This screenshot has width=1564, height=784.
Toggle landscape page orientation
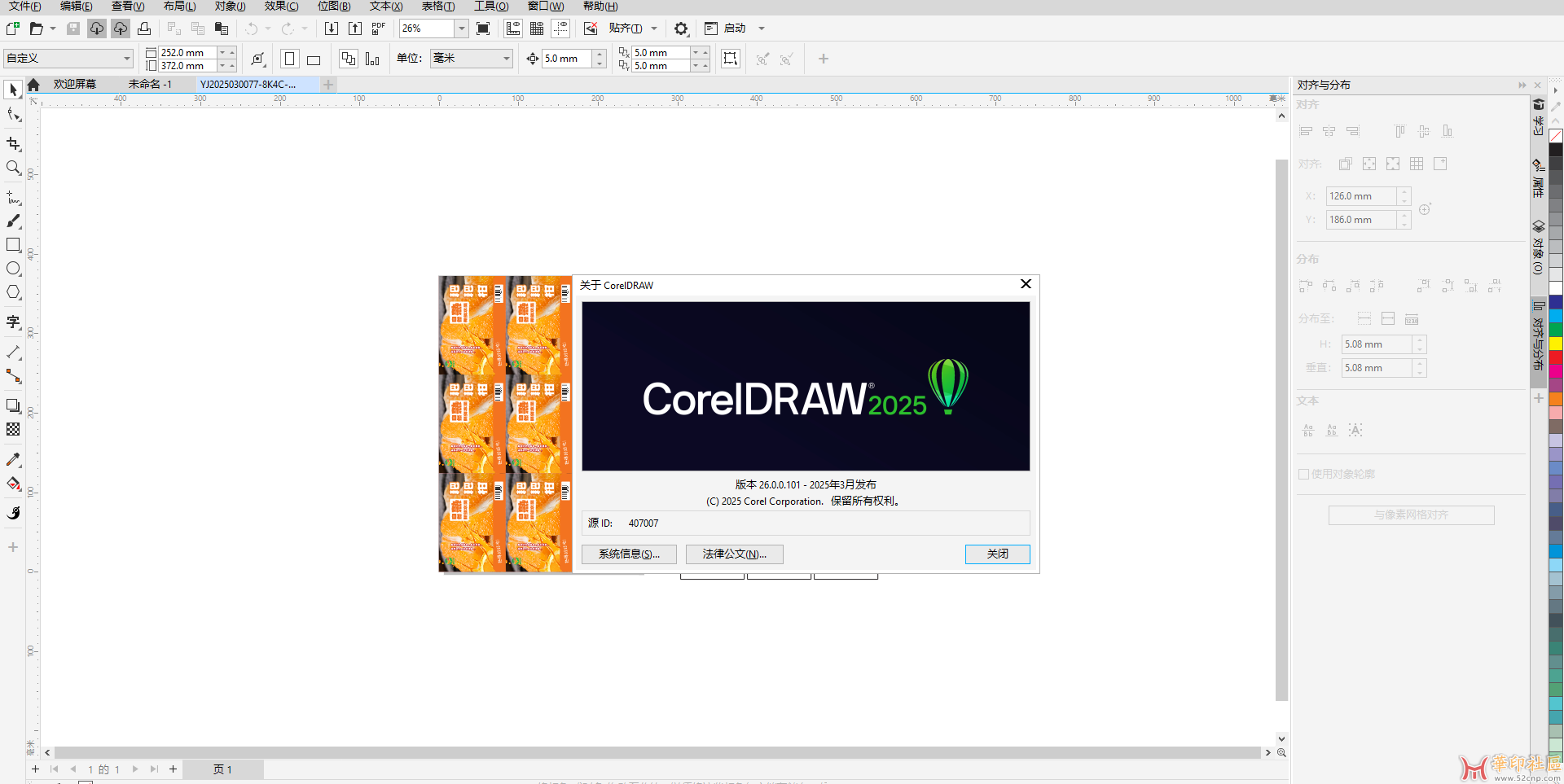click(x=314, y=59)
